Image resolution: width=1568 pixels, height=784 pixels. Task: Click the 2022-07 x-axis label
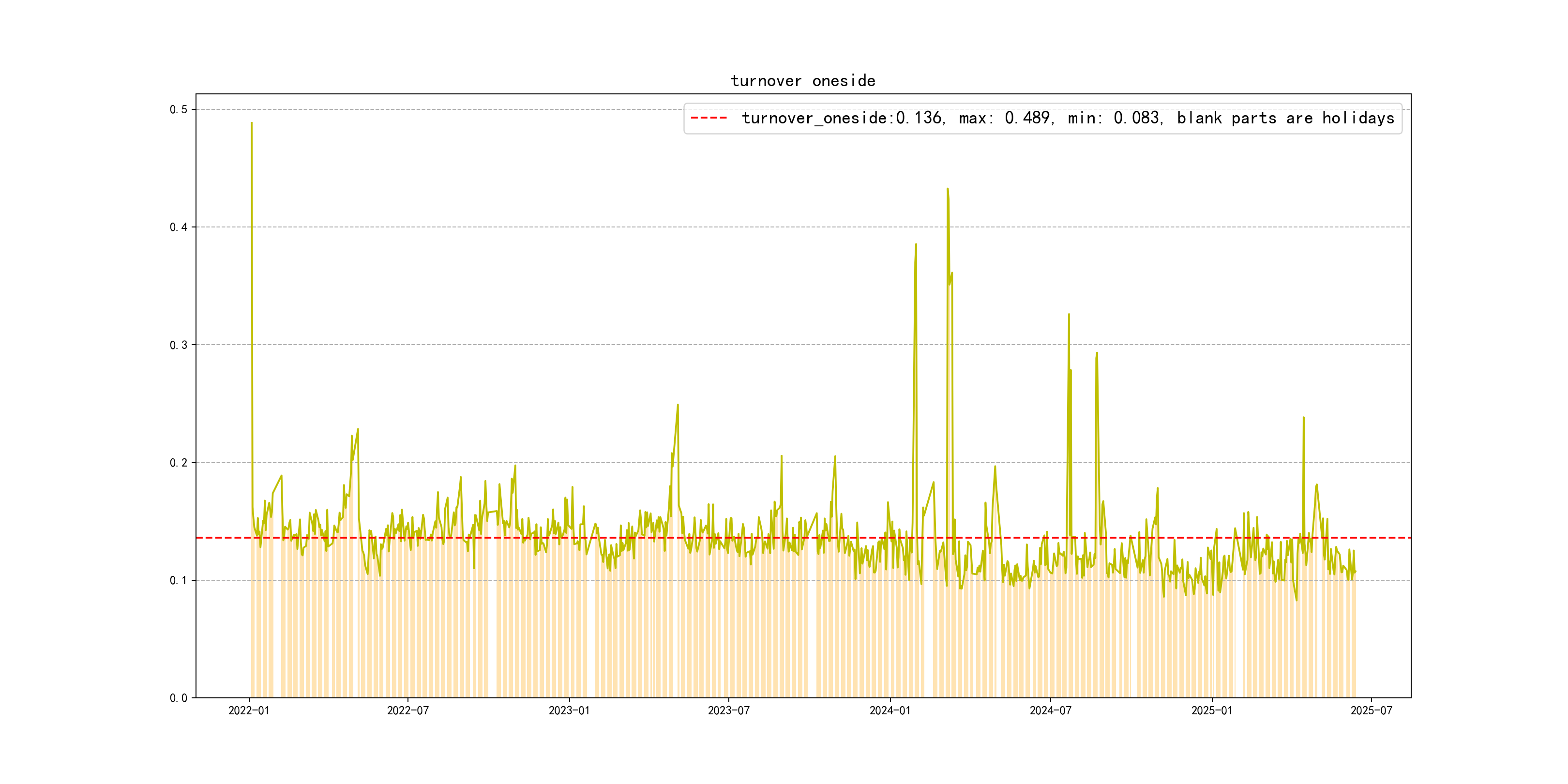pyautogui.click(x=408, y=710)
